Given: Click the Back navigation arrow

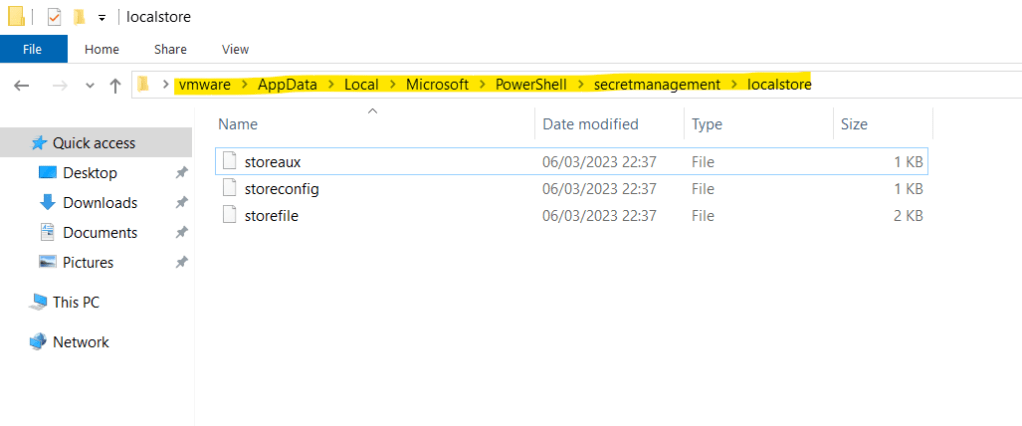Looking at the screenshot, I should (x=21, y=86).
